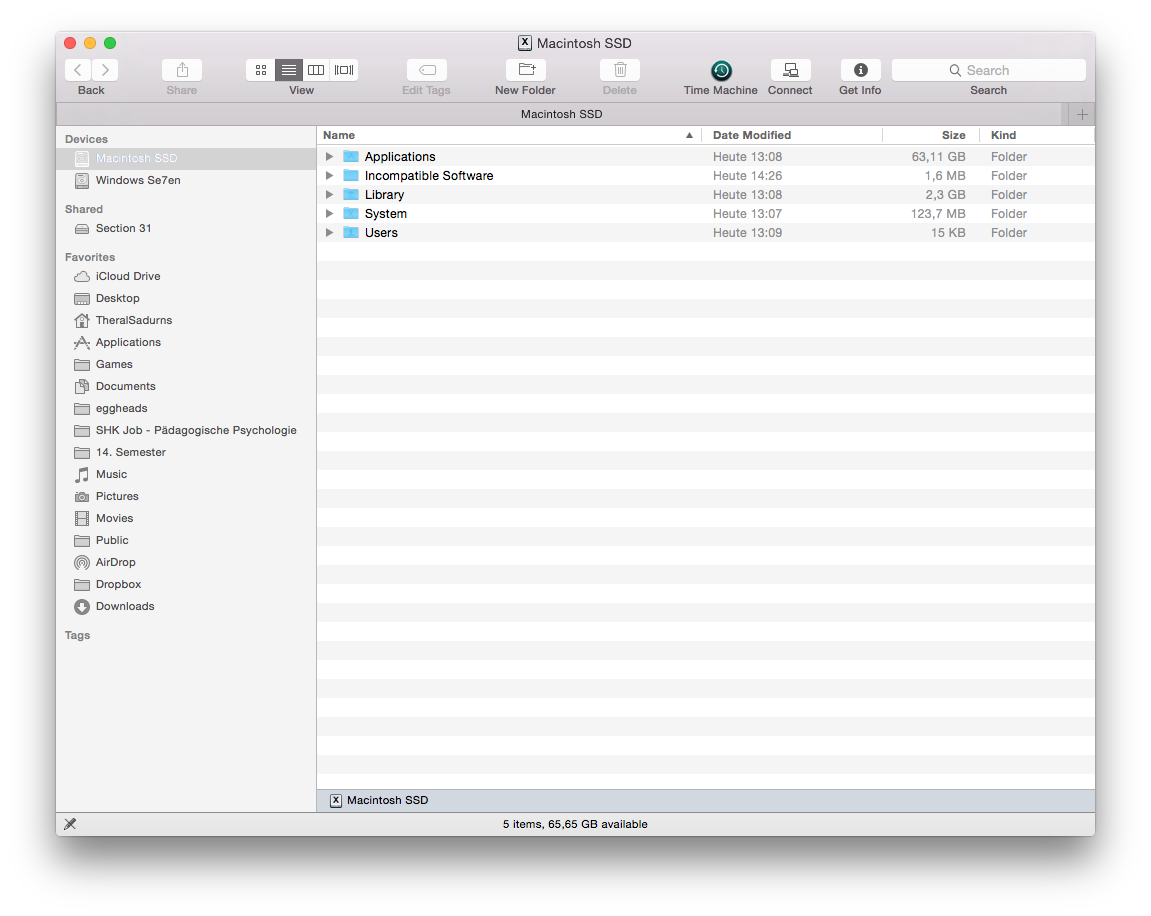This screenshot has height=916, width=1151.
Task: Click the Tags section header
Action: click(x=77, y=636)
